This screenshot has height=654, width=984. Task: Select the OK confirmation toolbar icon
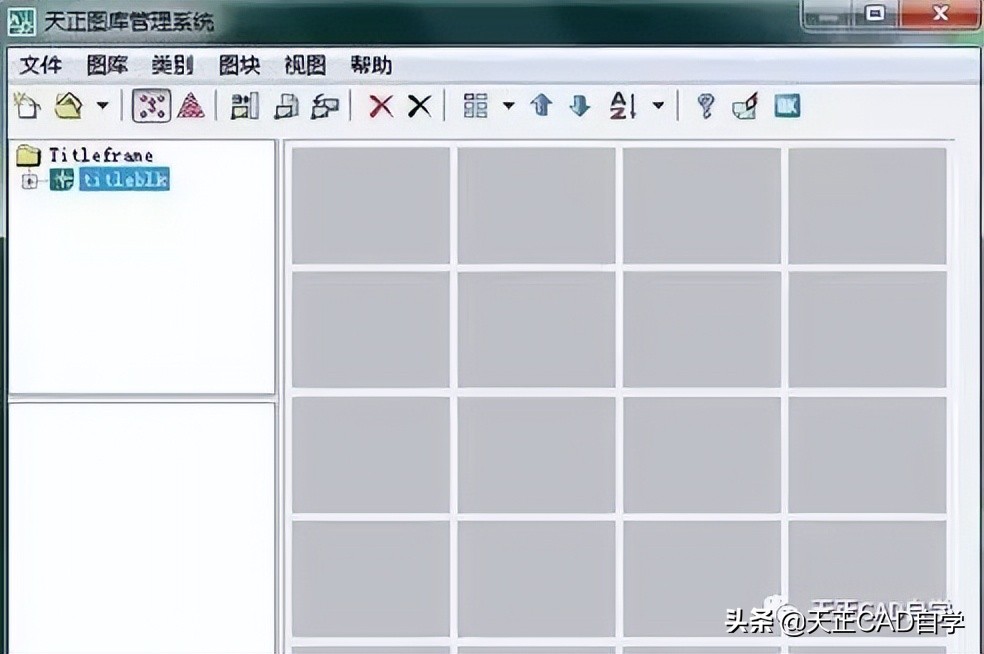(x=787, y=105)
